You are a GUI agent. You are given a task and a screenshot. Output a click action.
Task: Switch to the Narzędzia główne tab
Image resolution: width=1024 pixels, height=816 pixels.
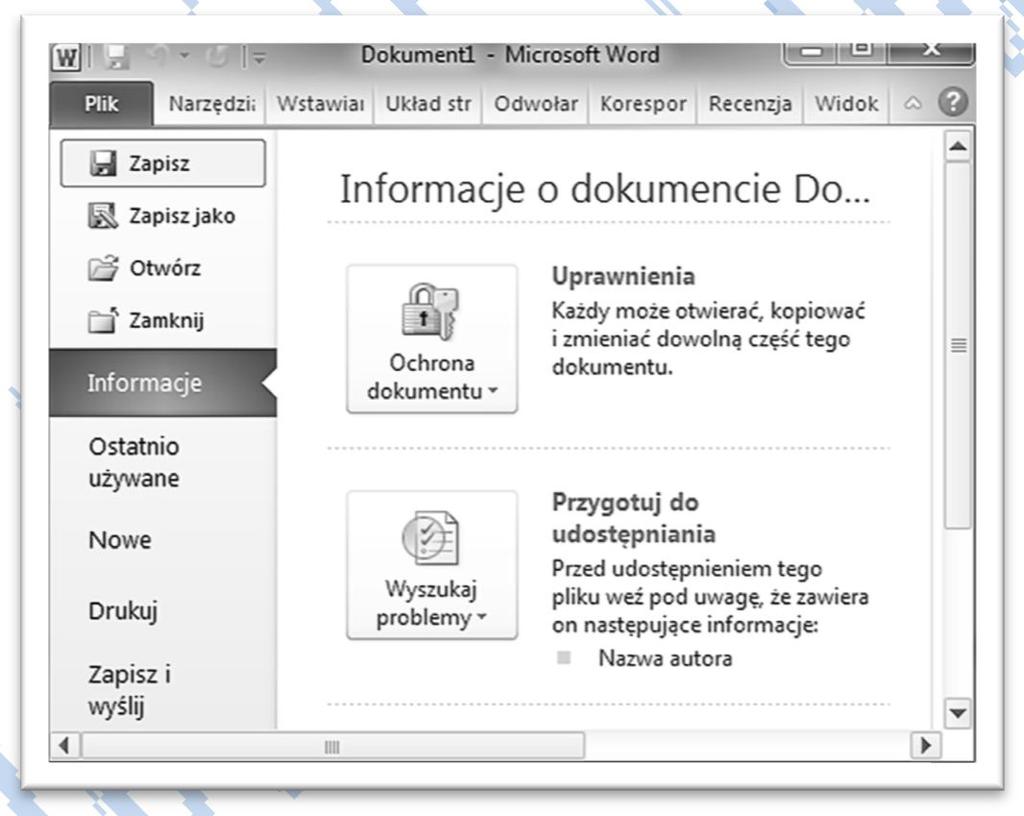tap(211, 104)
